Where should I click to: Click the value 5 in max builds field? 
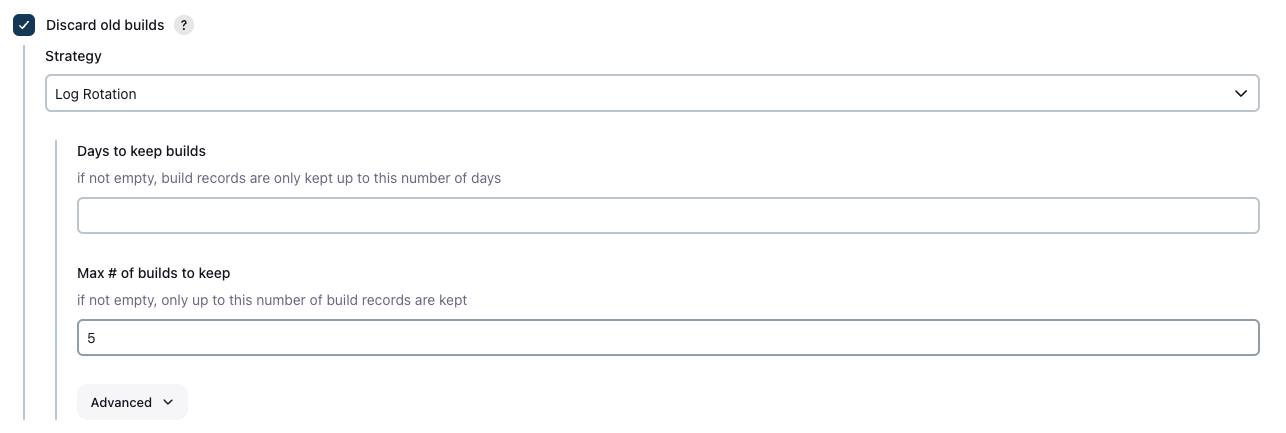coord(91,338)
